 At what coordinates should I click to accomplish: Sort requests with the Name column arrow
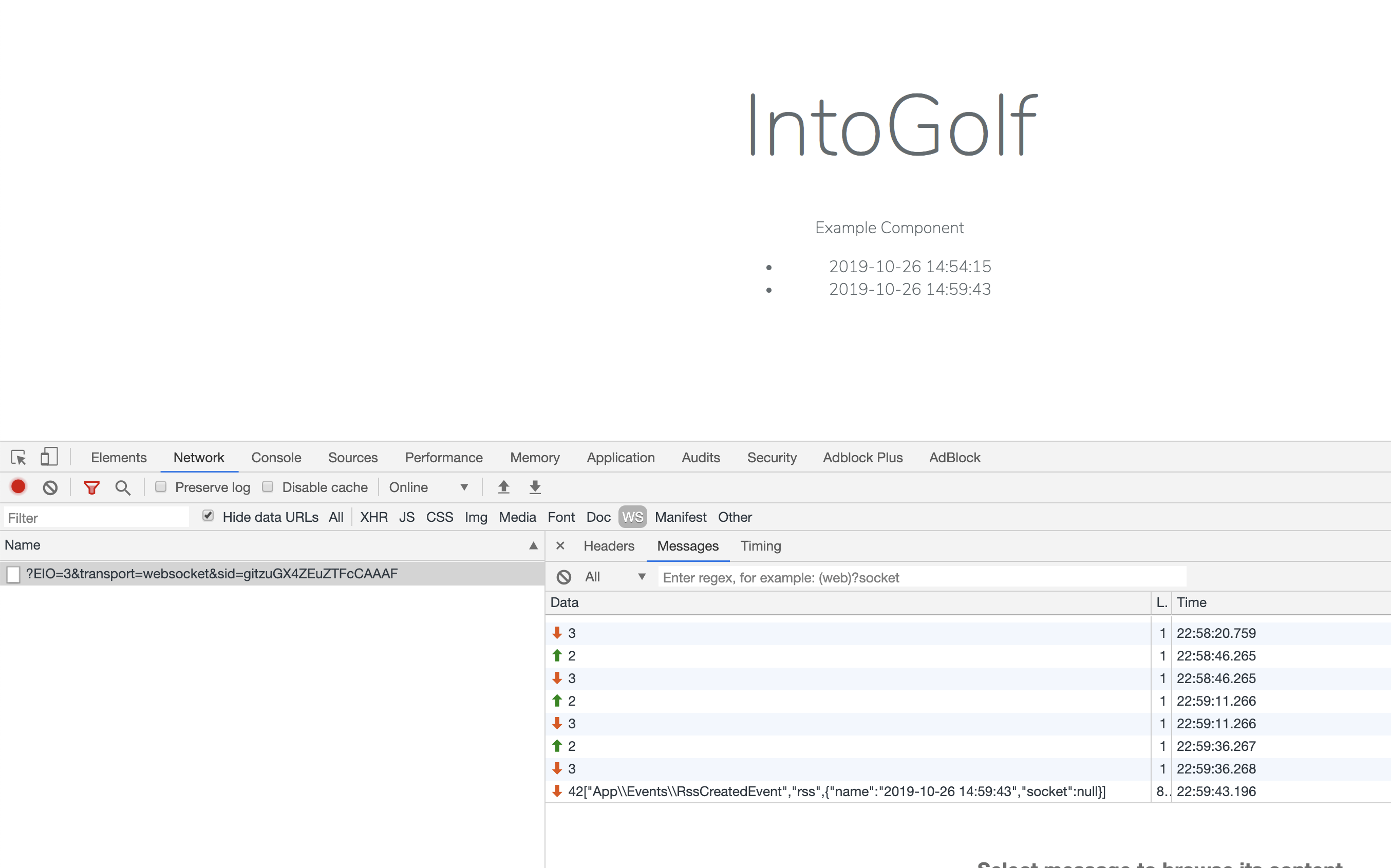[533, 545]
